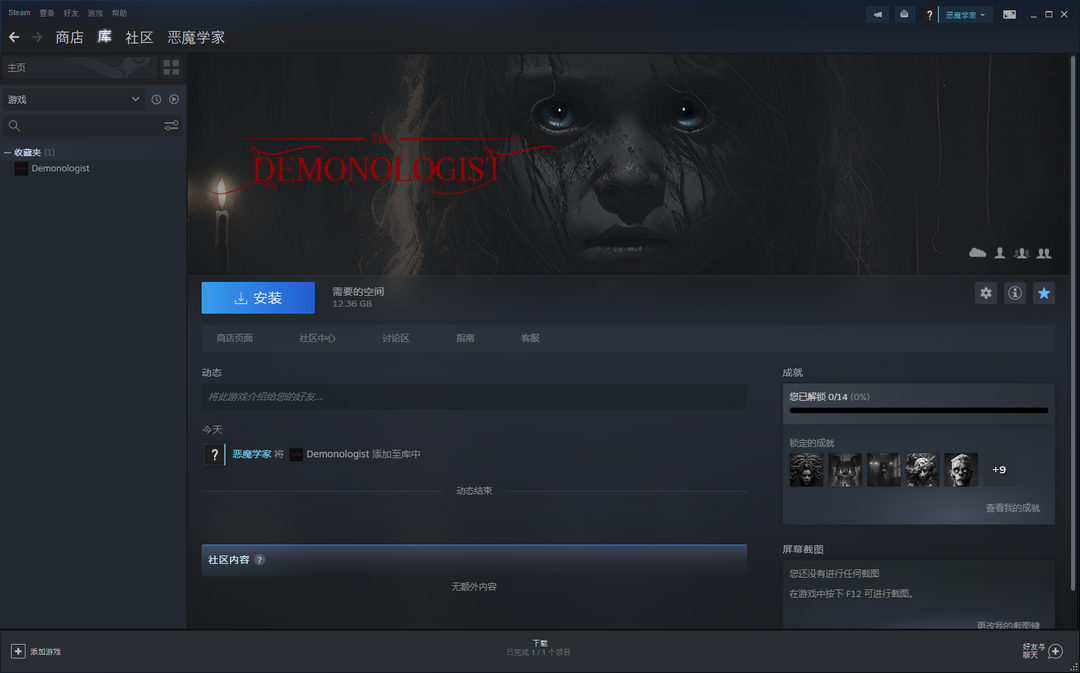
Task: Click the announcements megaphone icon
Action: pos(877,15)
